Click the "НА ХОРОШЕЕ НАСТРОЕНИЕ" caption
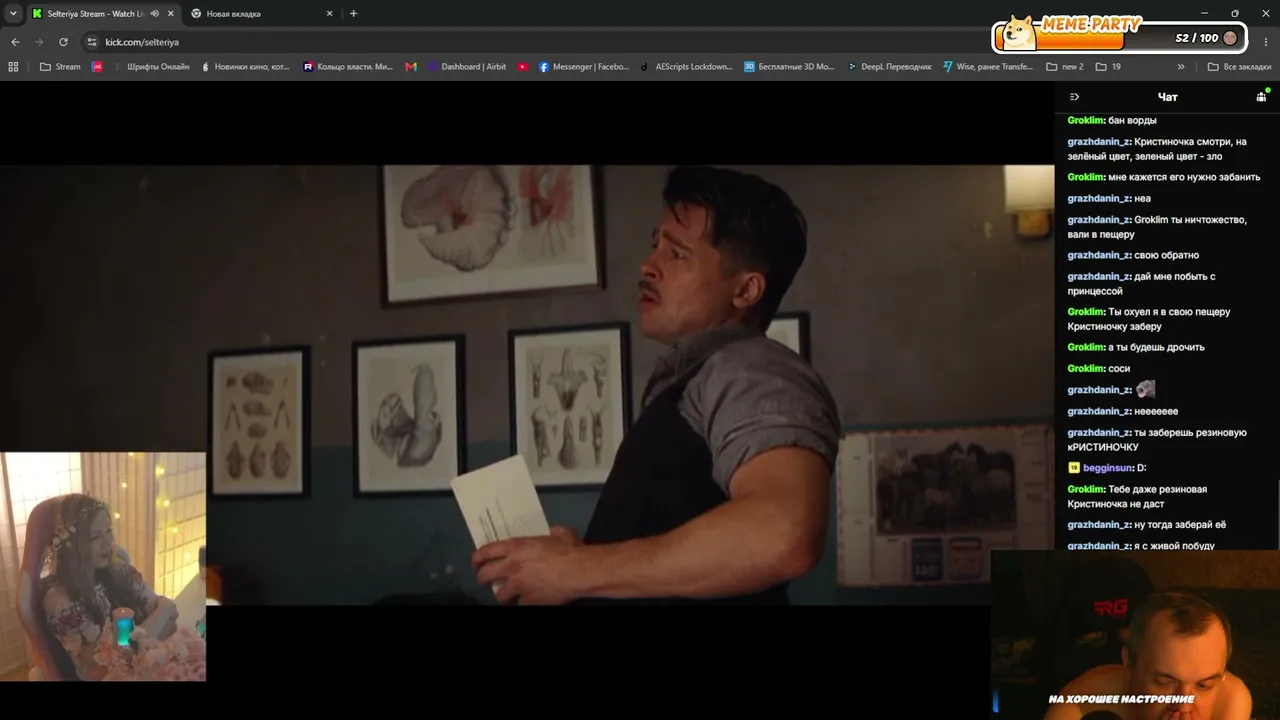1280x720 pixels. pos(1121,699)
